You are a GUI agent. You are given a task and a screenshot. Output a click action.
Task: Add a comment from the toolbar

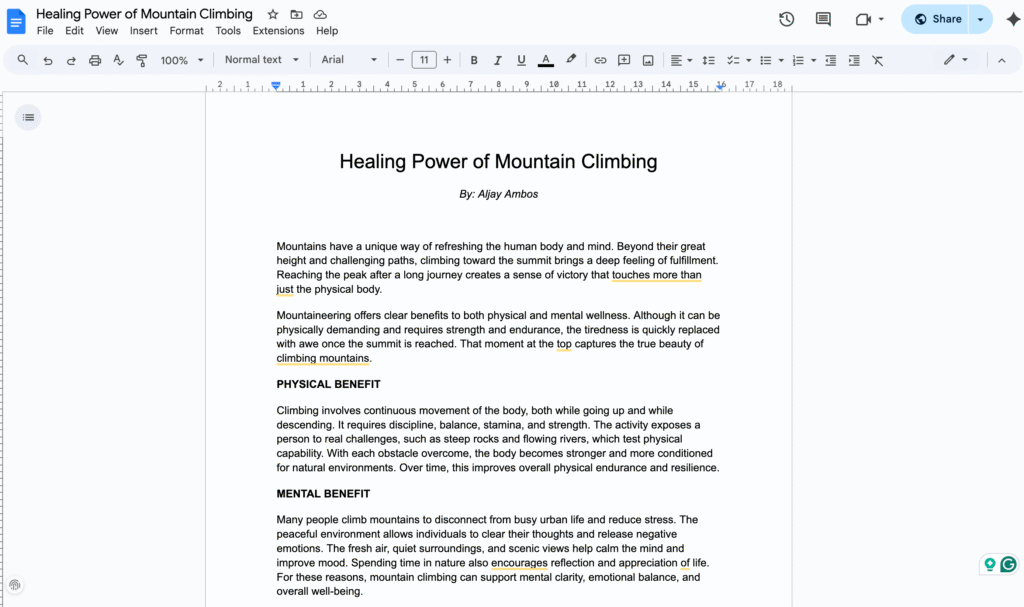[624, 60]
